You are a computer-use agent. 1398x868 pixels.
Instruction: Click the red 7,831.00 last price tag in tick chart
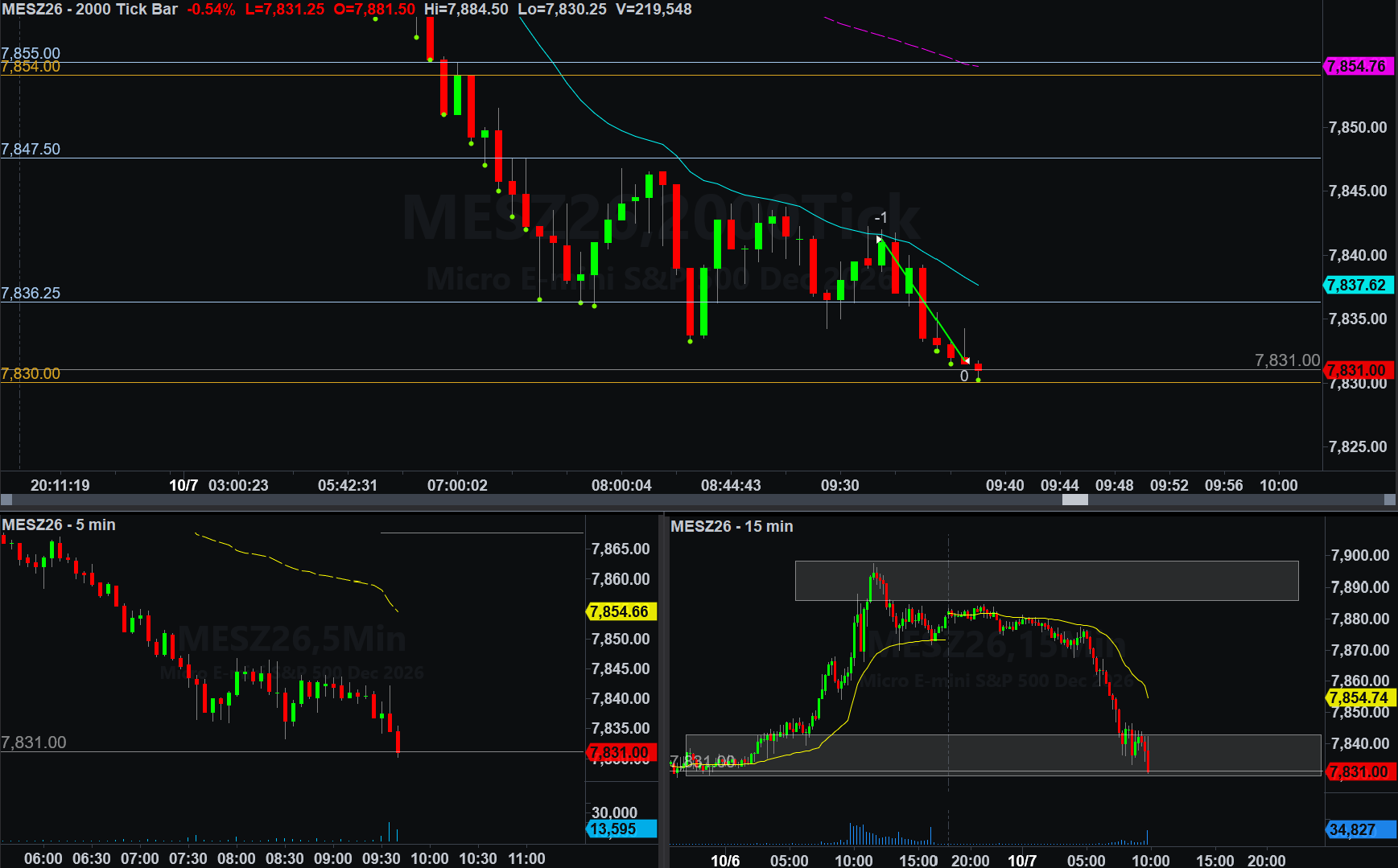coord(1359,370)
